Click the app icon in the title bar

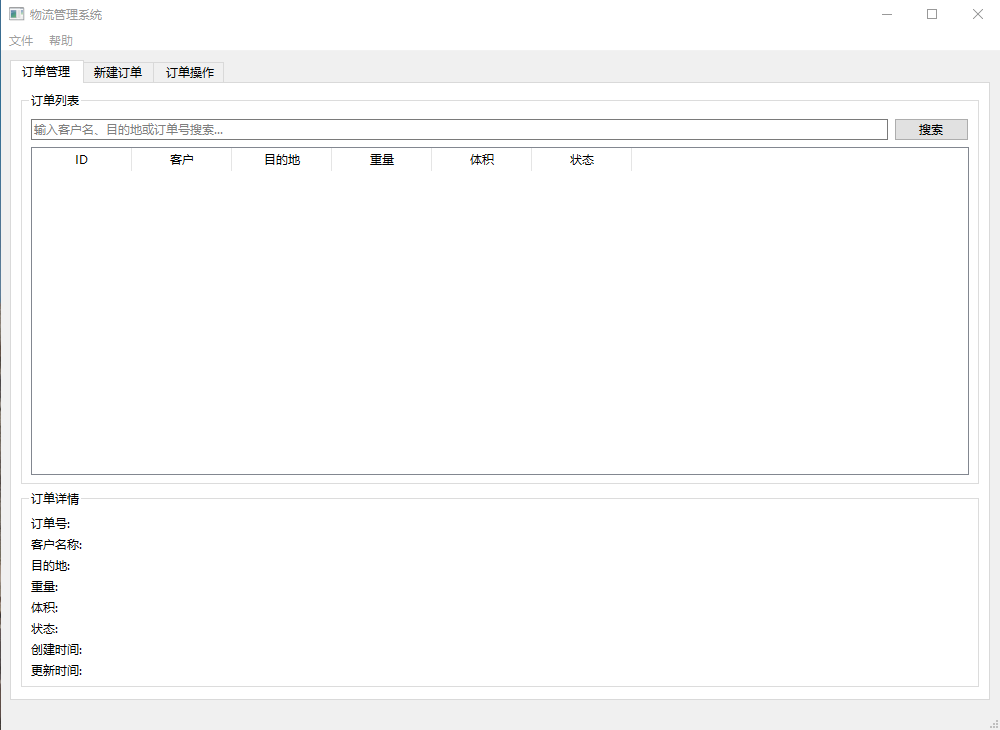(x=16, y=15)
